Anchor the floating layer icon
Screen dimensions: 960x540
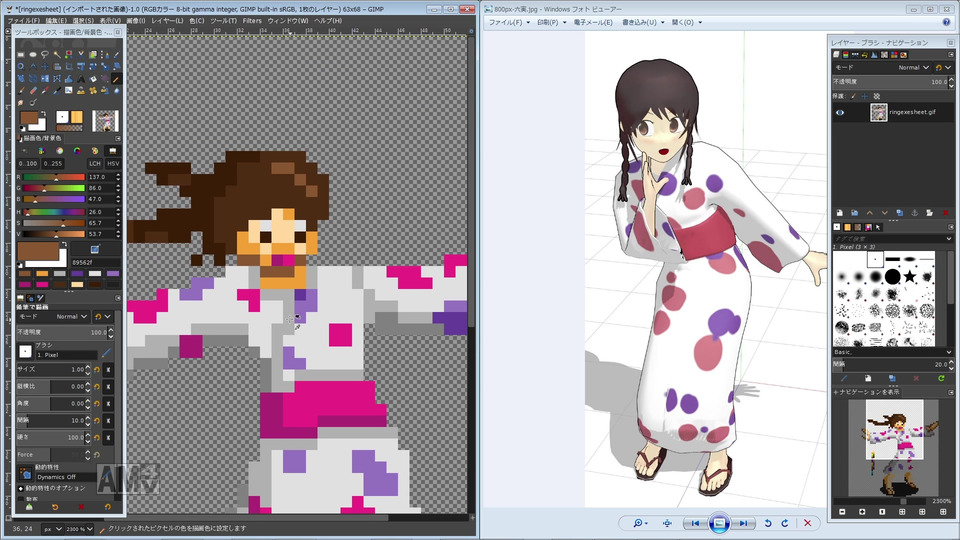tap(915, 212)
